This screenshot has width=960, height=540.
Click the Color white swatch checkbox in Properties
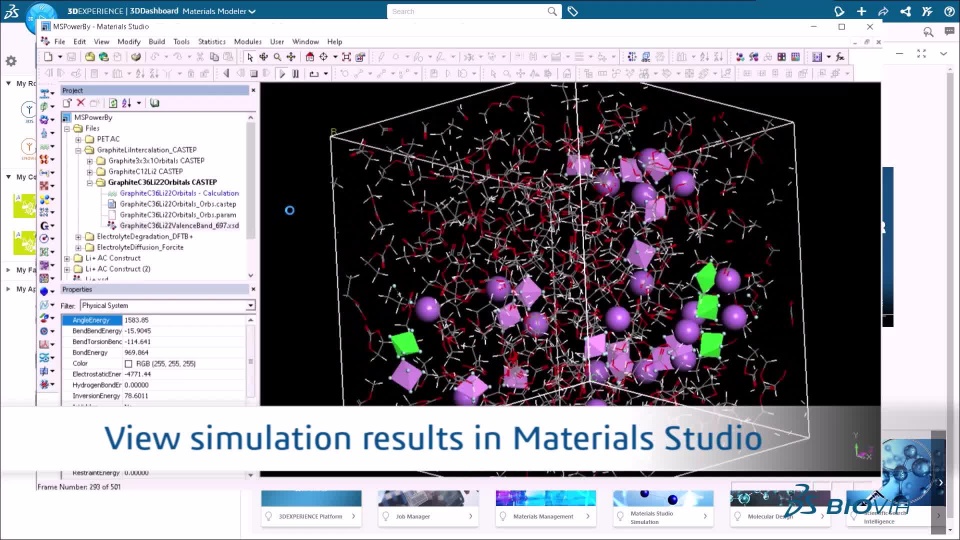point(128,364)
